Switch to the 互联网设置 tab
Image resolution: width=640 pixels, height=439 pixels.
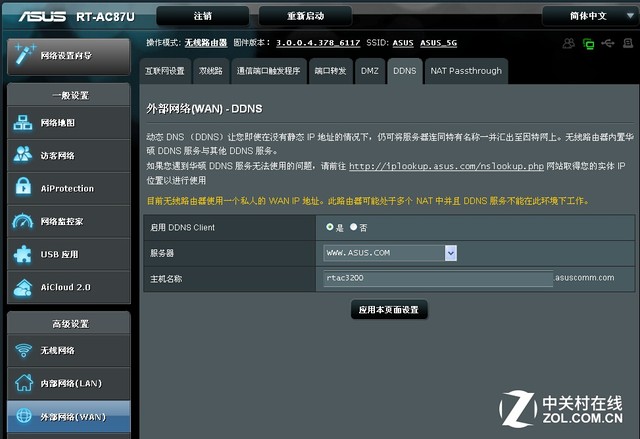pyautogui.click(x=165, y=71)
